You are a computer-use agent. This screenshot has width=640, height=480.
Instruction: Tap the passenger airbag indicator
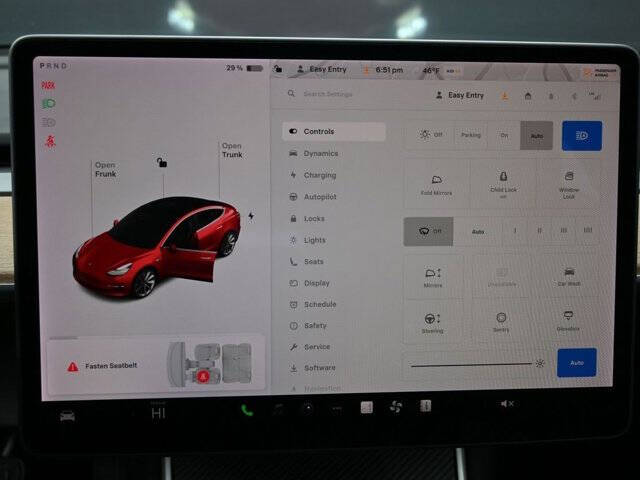(x=601, y=73)
